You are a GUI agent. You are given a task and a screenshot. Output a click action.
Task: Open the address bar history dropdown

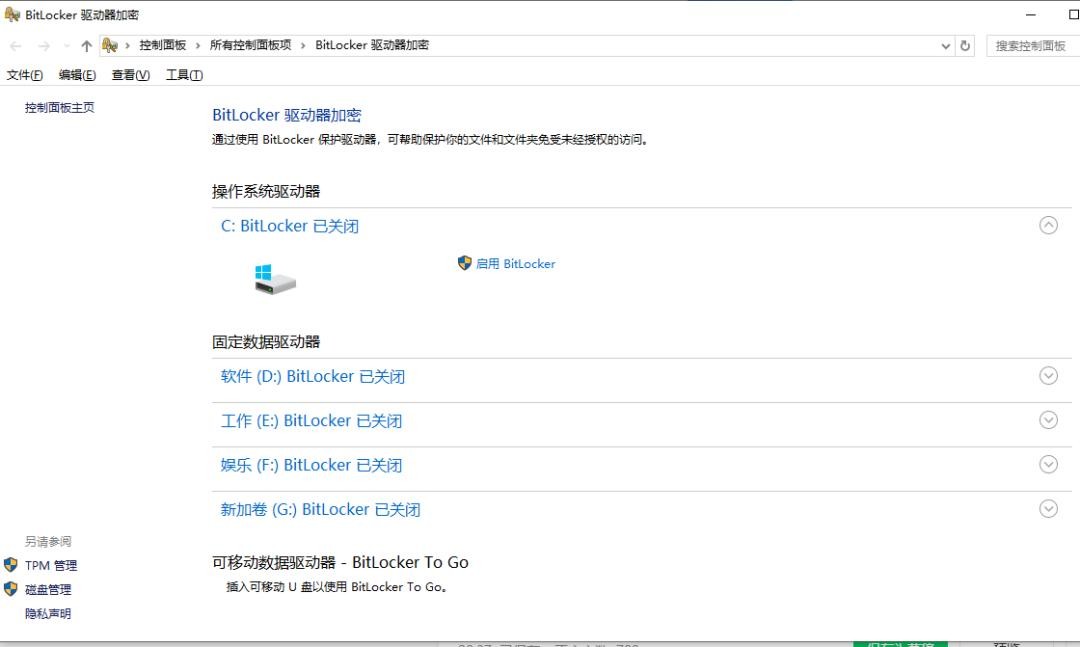coord(946,46)
